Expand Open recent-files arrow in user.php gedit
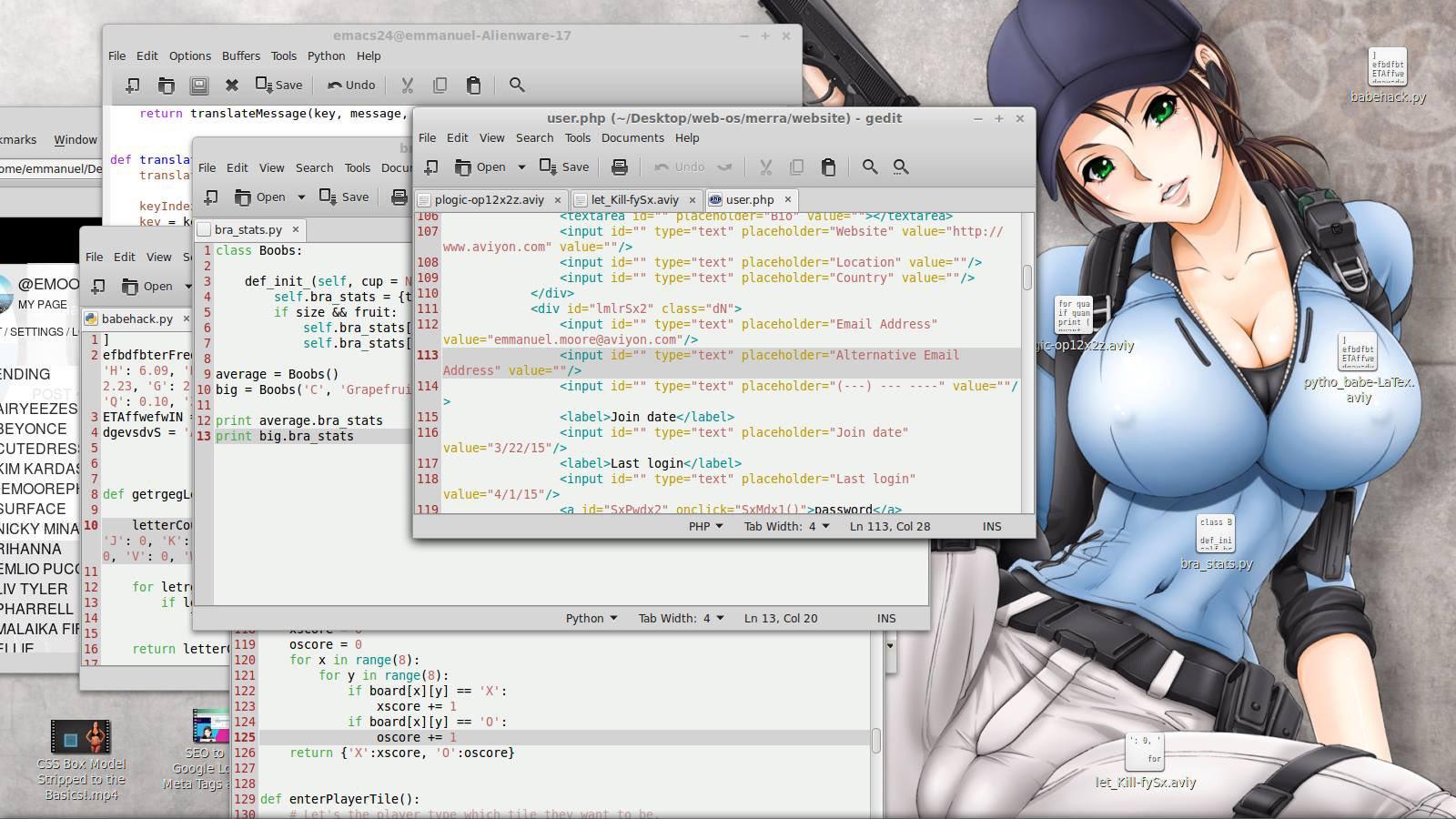The height and width of the screenshot is (819, 1456). point(521,167)
